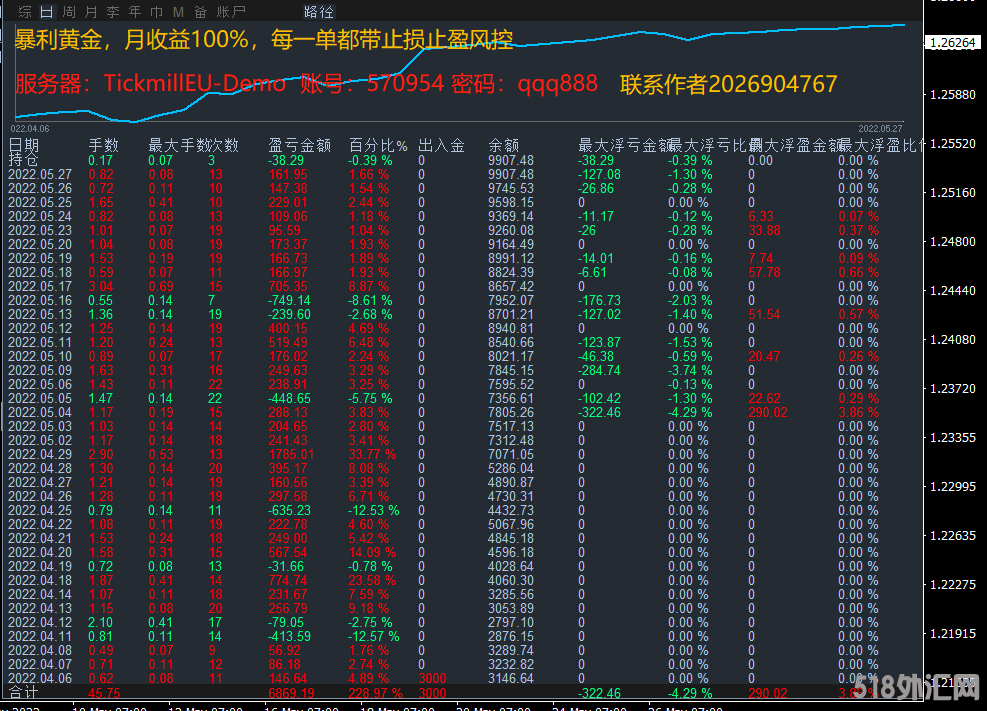The image size is (987, 711).
Task: Click total profit 6869.19
Action: point(291,693)
